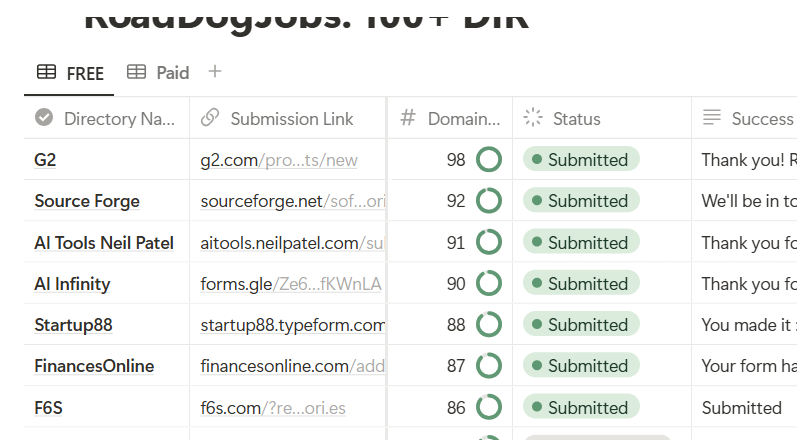Image resolution: width=797 pixels, height=440 pixels.
Task: Click the lines icon in Success column header
Action: pyautogui.click(x=712, y=118)
